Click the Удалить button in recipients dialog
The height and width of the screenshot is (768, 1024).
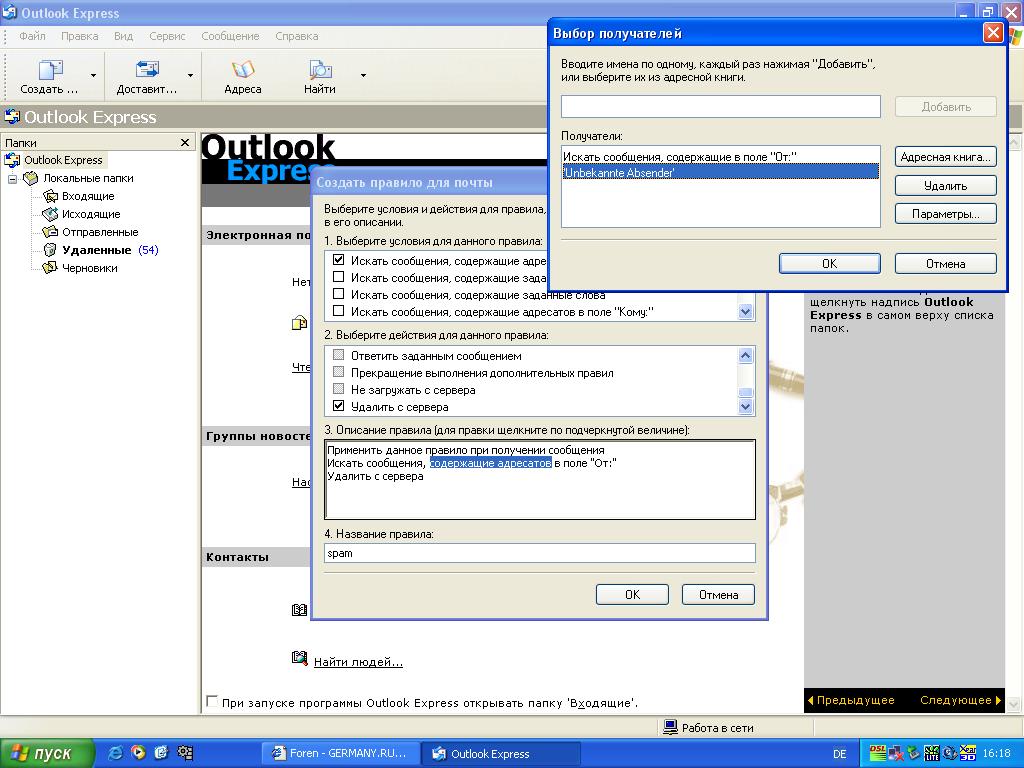pyautogui.click(x=945, y=185)
